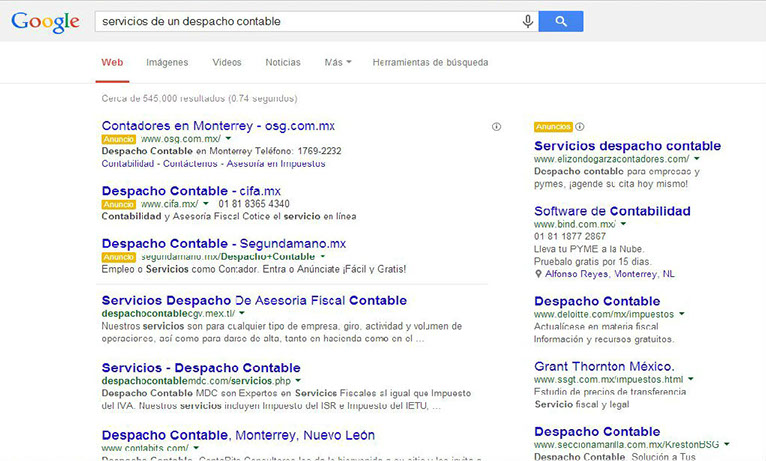This screenshot has height=461, width=766.
Task: Click yellow Anuncios label in sidebar
Action: click(553, 127)
